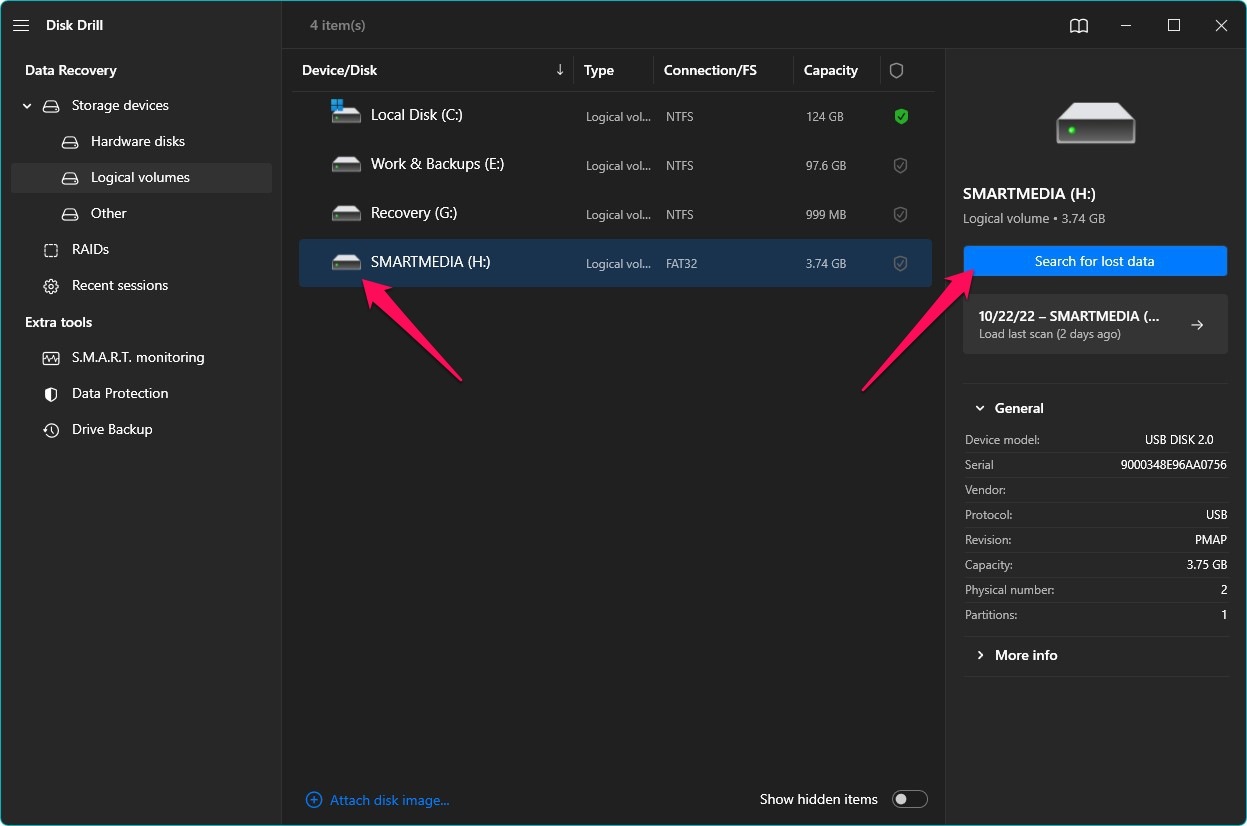Open RAIDs section
The width and height of the screenshot is (1247, 826).
(90, 250)
